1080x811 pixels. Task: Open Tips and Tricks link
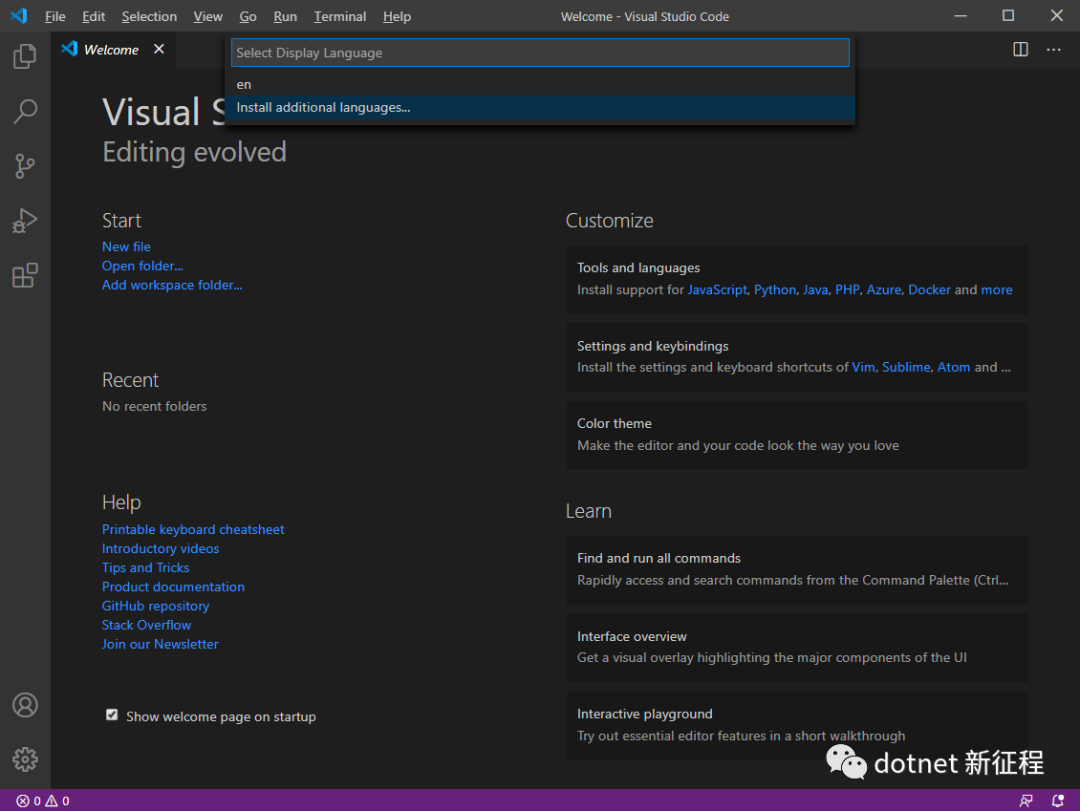[x=145, y=568]
